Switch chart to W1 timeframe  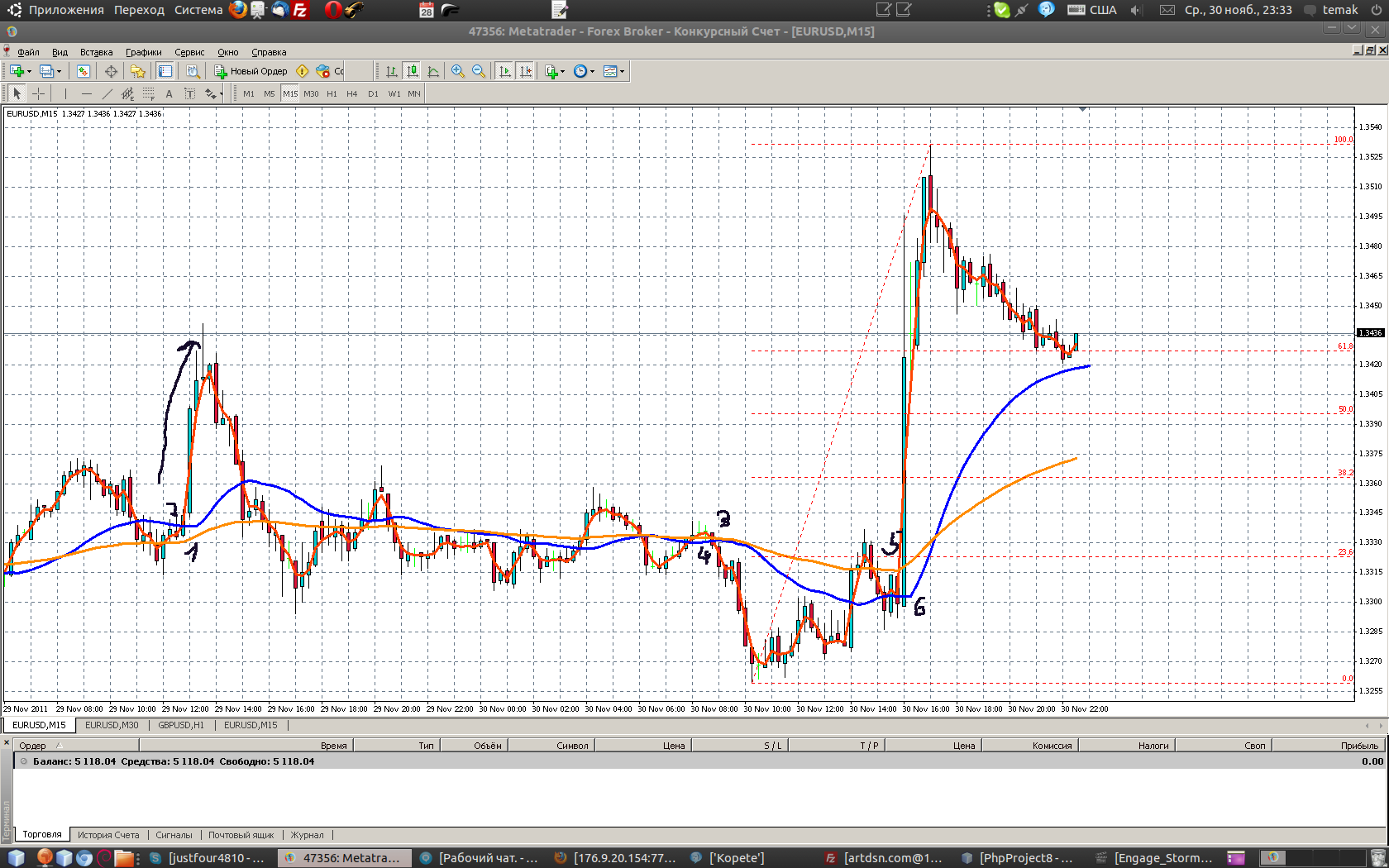pos(394,93)
